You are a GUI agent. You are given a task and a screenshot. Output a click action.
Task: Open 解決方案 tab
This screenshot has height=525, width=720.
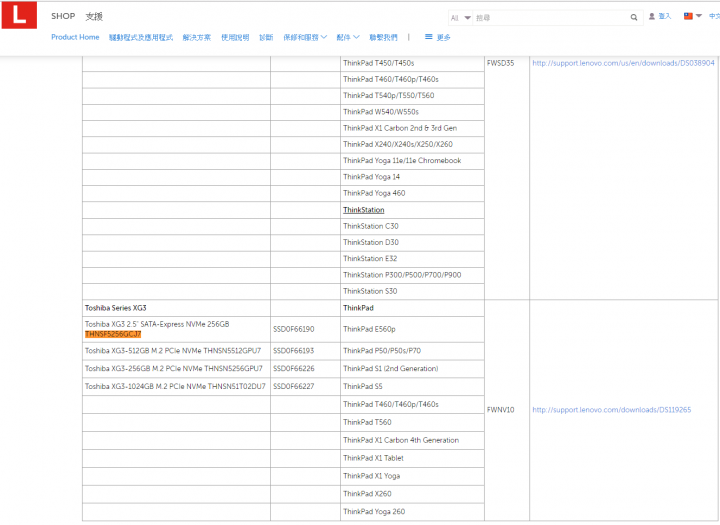coord(197,37)
